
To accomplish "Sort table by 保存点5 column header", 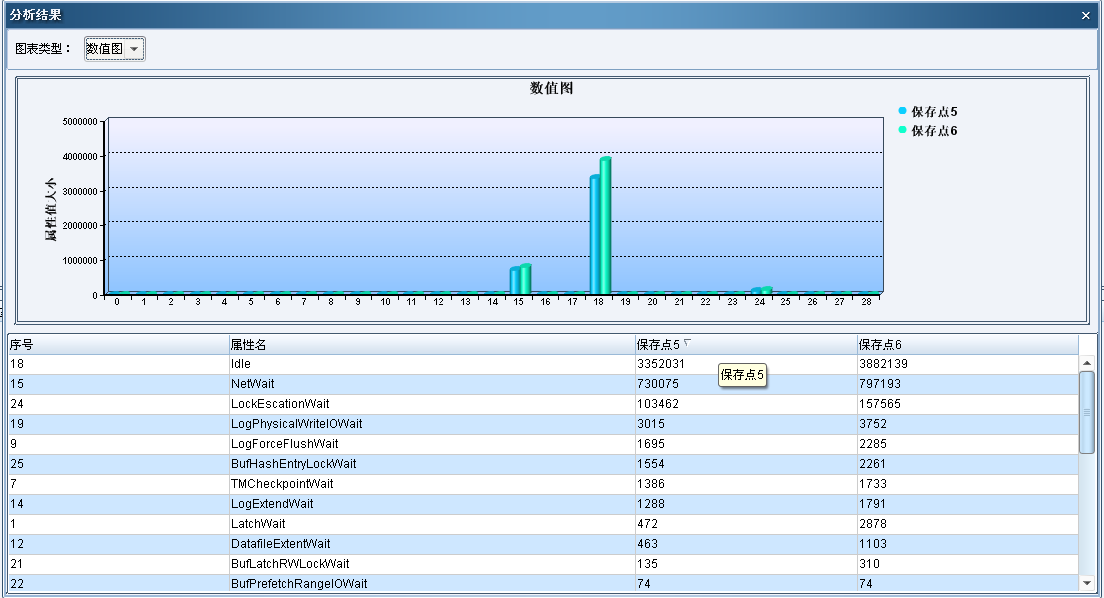I will (744, 344).
